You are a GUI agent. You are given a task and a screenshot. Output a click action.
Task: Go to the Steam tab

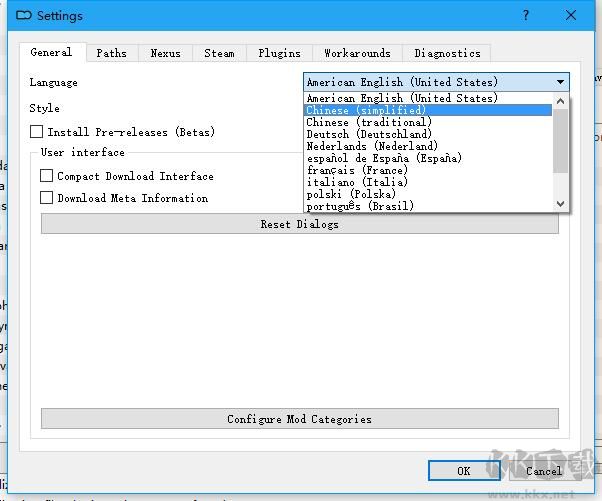(x=219, y=53)
